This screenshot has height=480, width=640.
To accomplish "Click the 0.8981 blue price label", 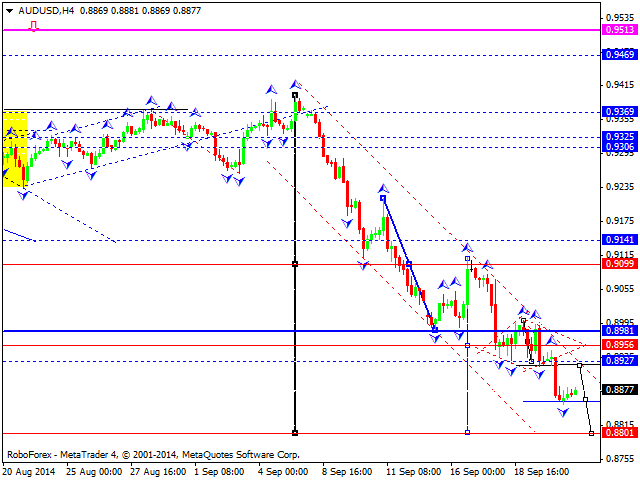I will coord(620,331).
